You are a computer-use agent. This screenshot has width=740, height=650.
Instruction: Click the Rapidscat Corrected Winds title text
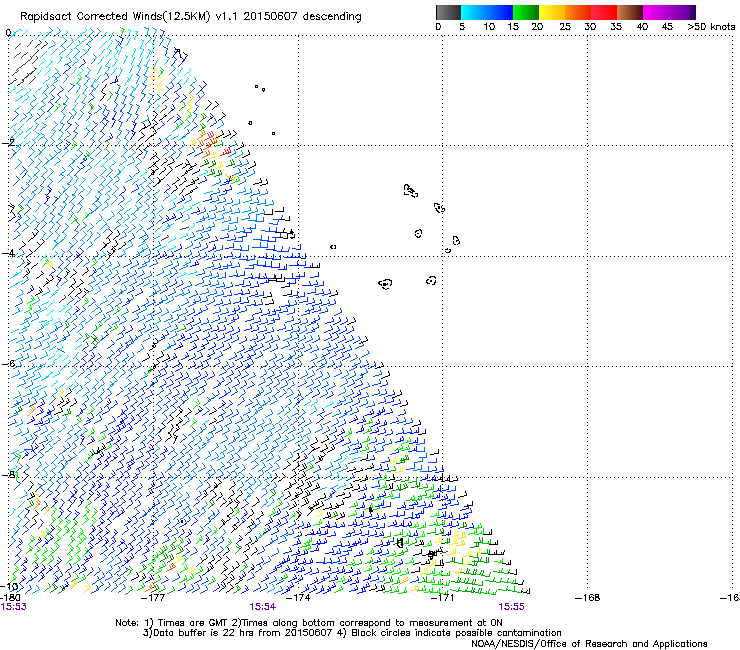191,17
